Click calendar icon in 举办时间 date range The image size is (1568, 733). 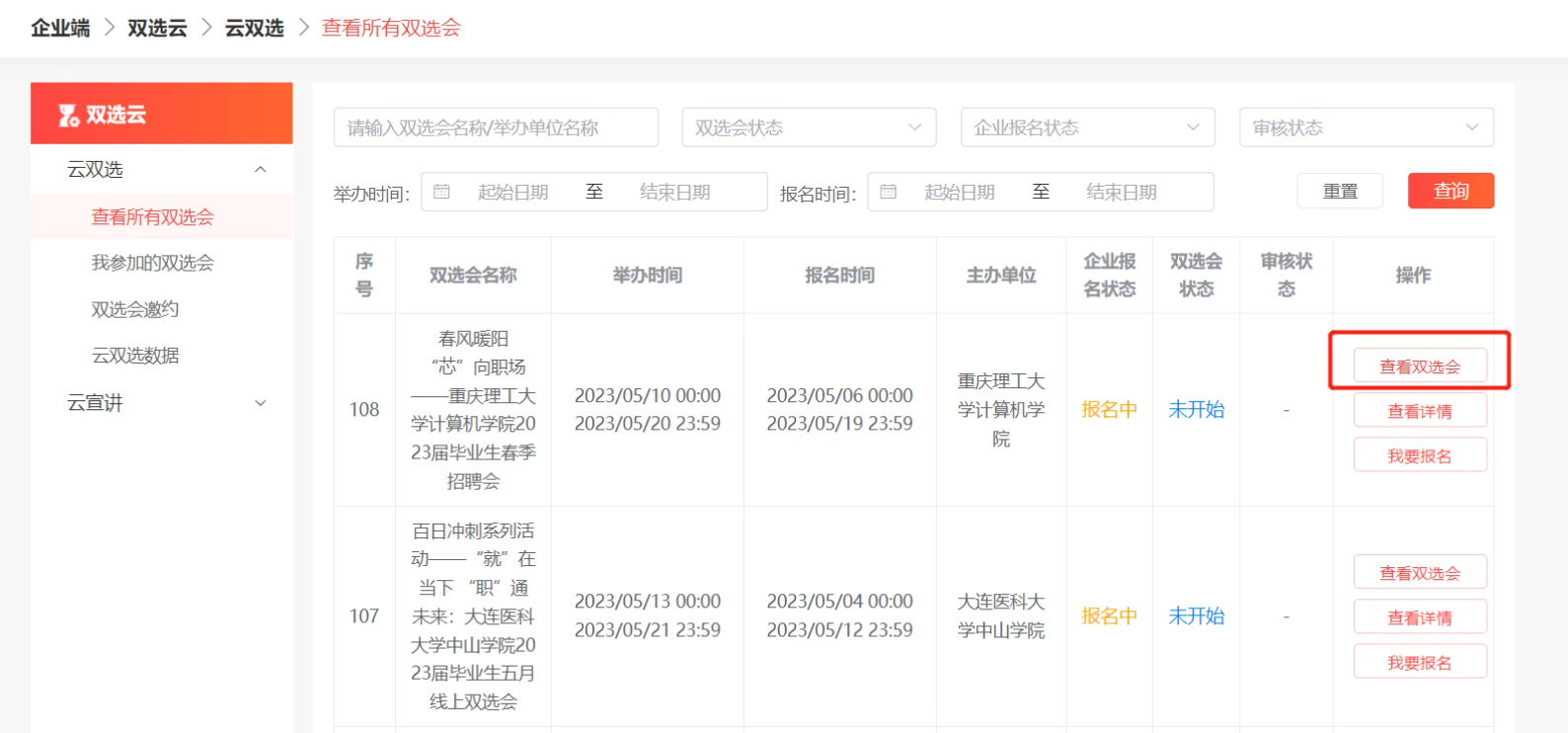point(441,192)
